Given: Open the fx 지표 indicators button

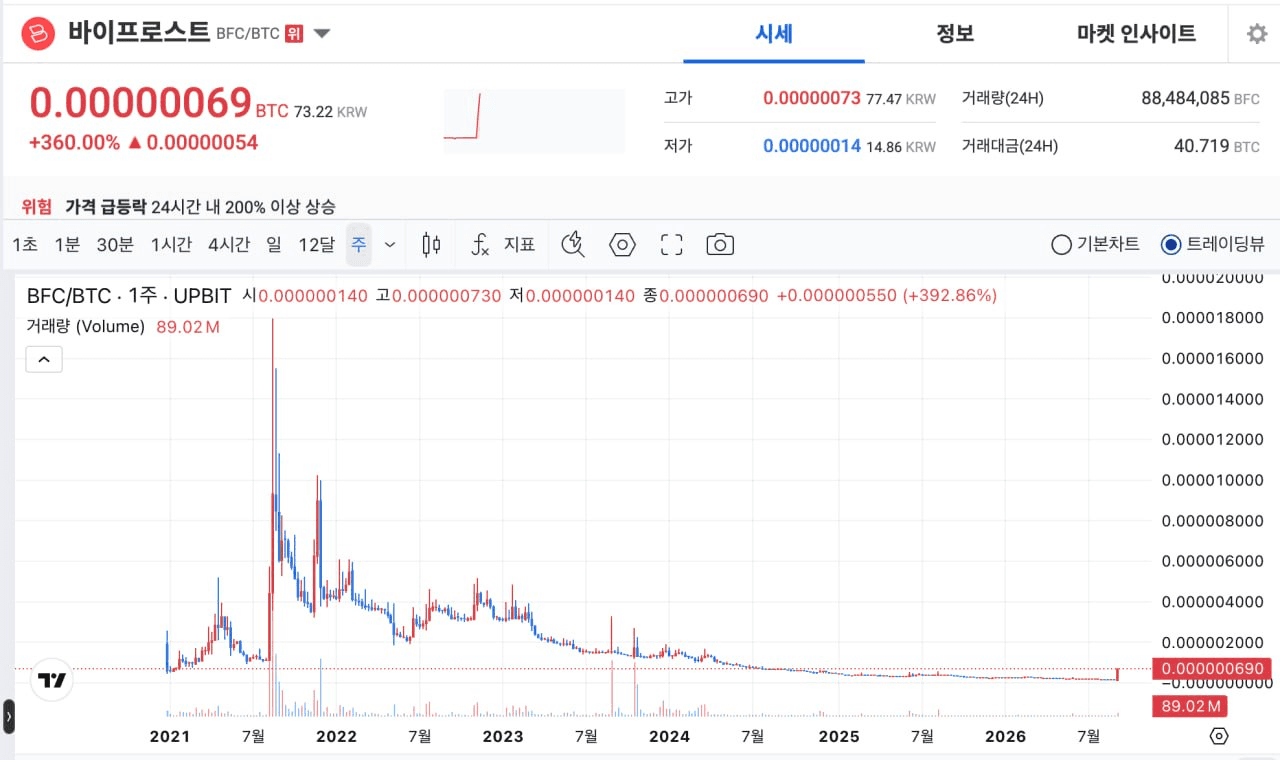Looking at the screenshot, I should point(503,244).
